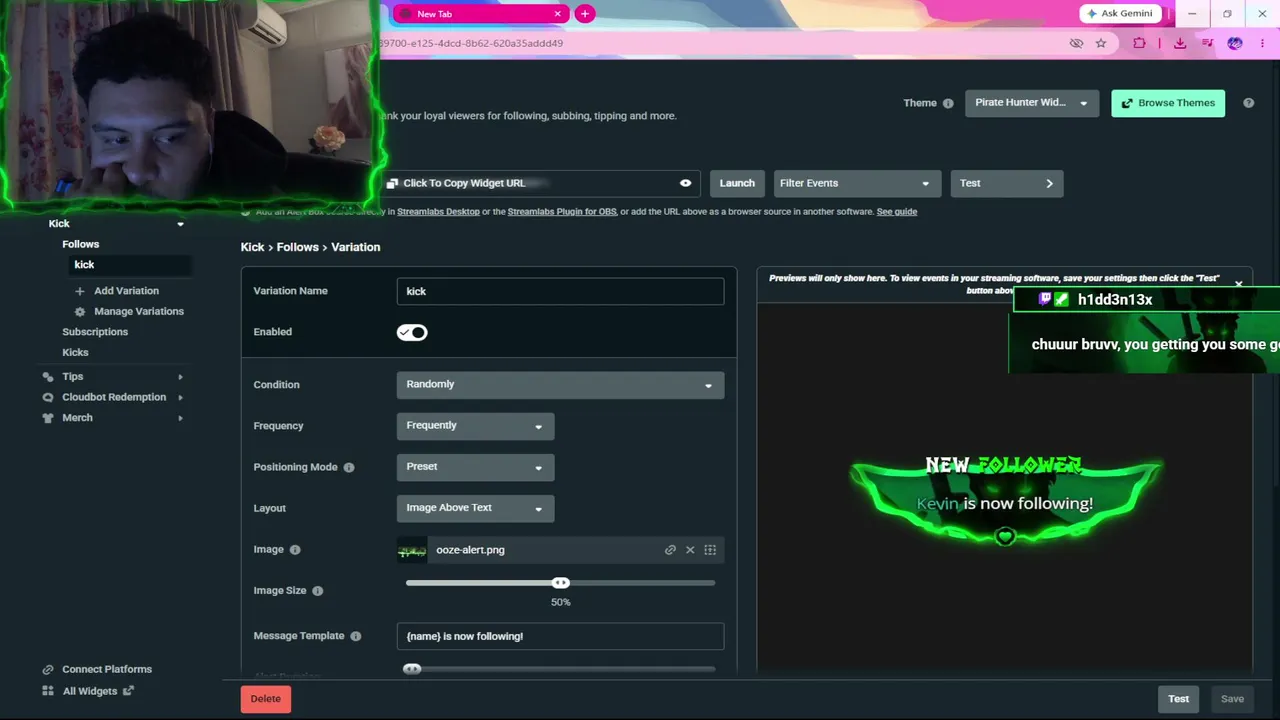Show the Image field info tooltip
Image resolution: width=1280 pixels, height=720 pixels.
(x=295, y=550)
